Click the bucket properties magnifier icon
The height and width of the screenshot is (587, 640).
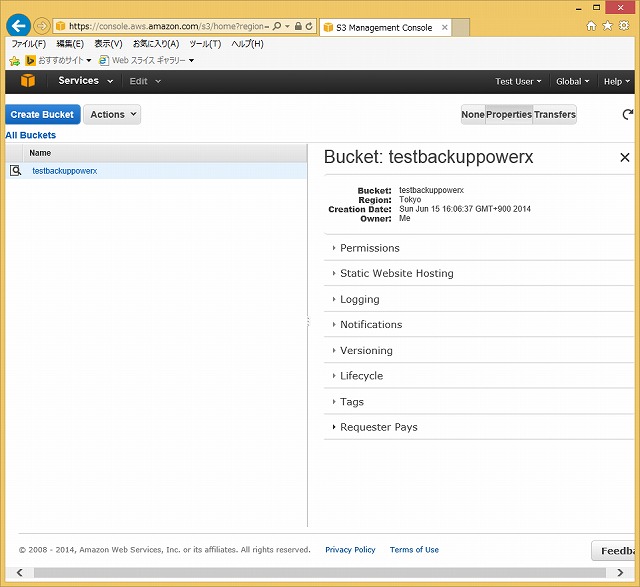15,171
